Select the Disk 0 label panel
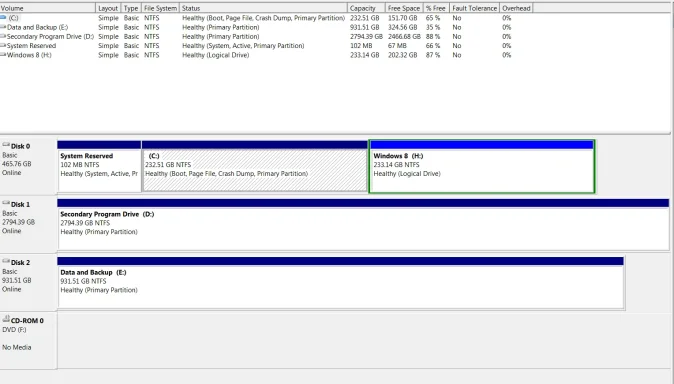 click(28, 166)
